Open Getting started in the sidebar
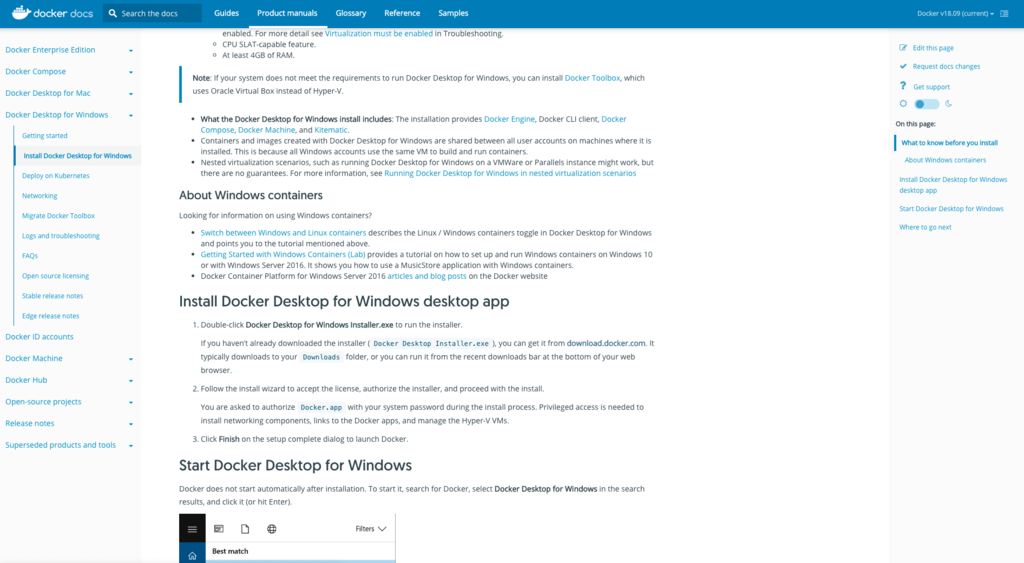Viewport: 1024px width, 563px height. 44,135
